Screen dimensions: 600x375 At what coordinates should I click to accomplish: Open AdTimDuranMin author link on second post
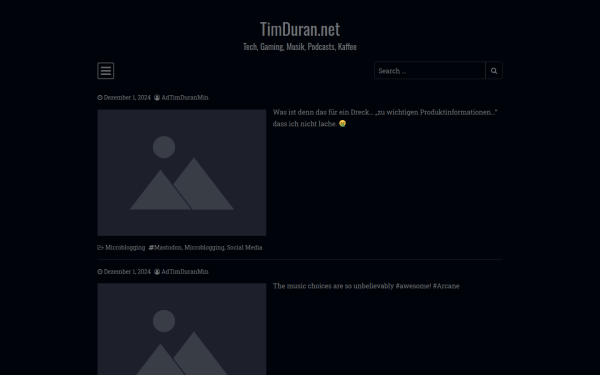(x=185, y=272)
